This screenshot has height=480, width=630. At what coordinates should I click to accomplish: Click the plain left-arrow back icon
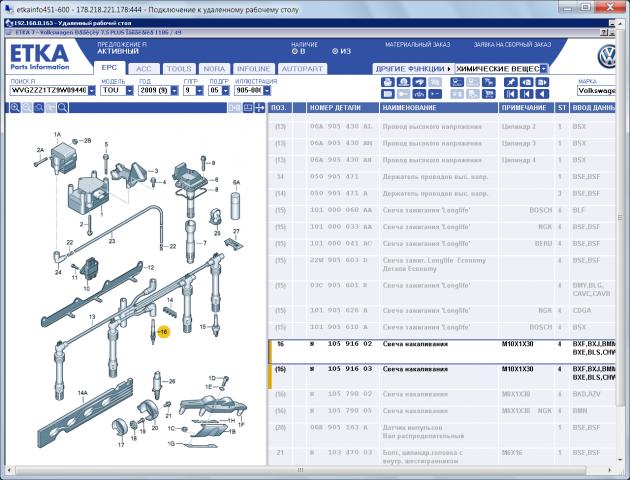click(x=542, y=94)
